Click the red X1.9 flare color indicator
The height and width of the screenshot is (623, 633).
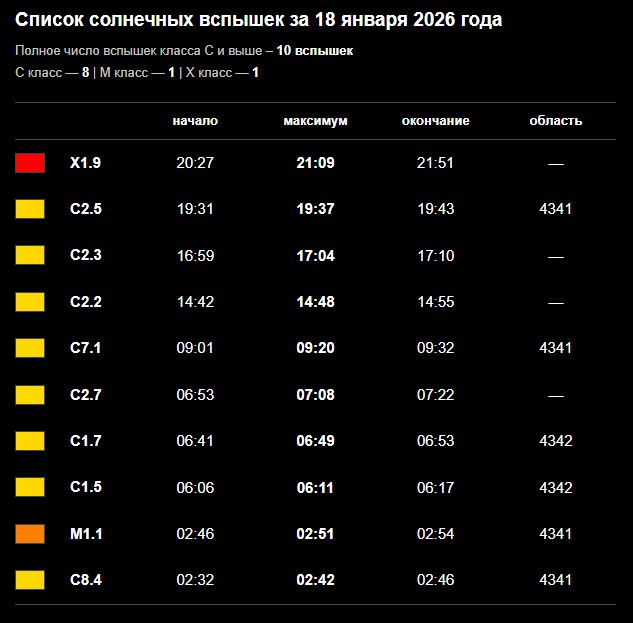tap(30, 163)
